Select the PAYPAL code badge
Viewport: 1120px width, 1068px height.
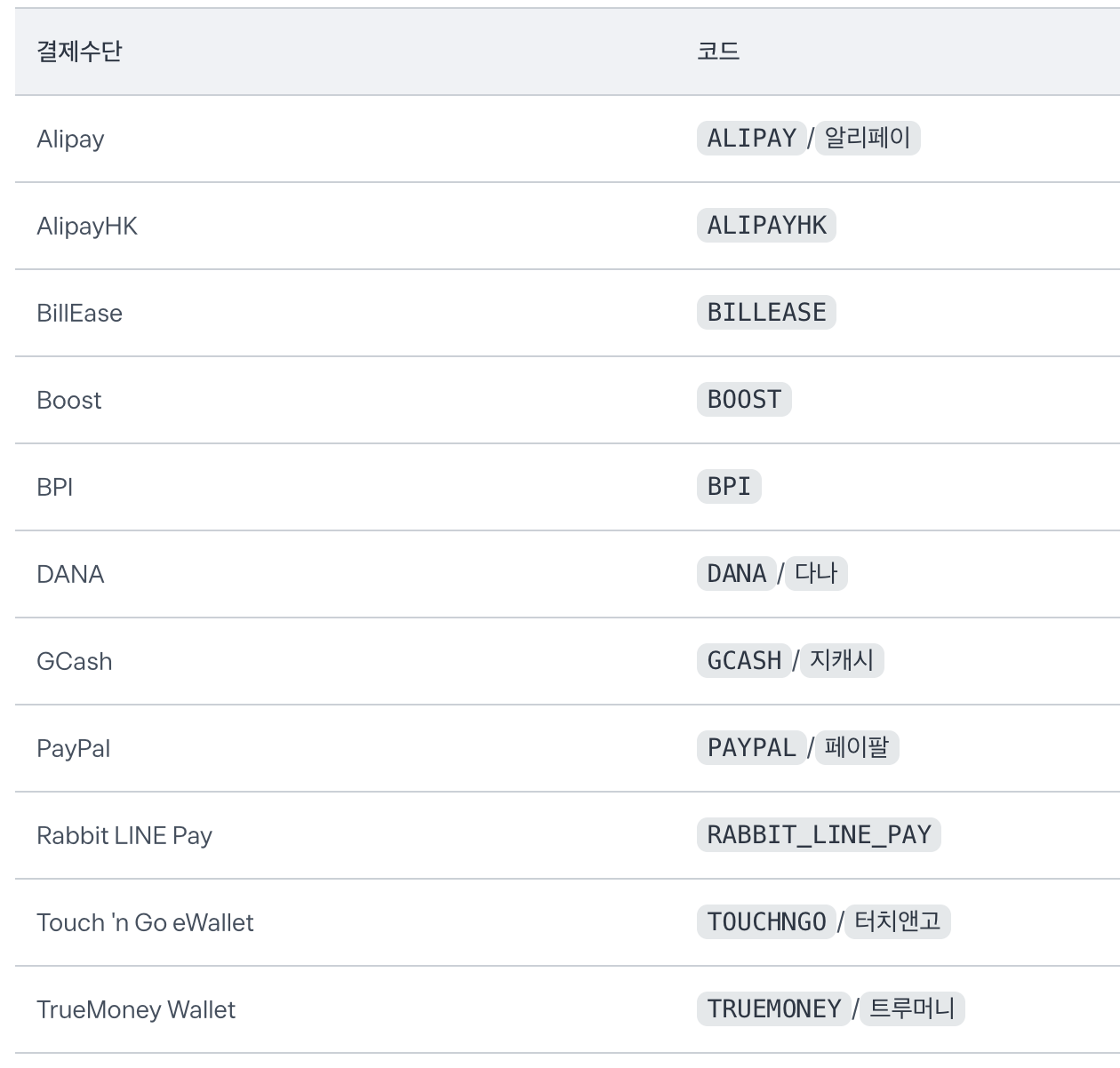751,748
